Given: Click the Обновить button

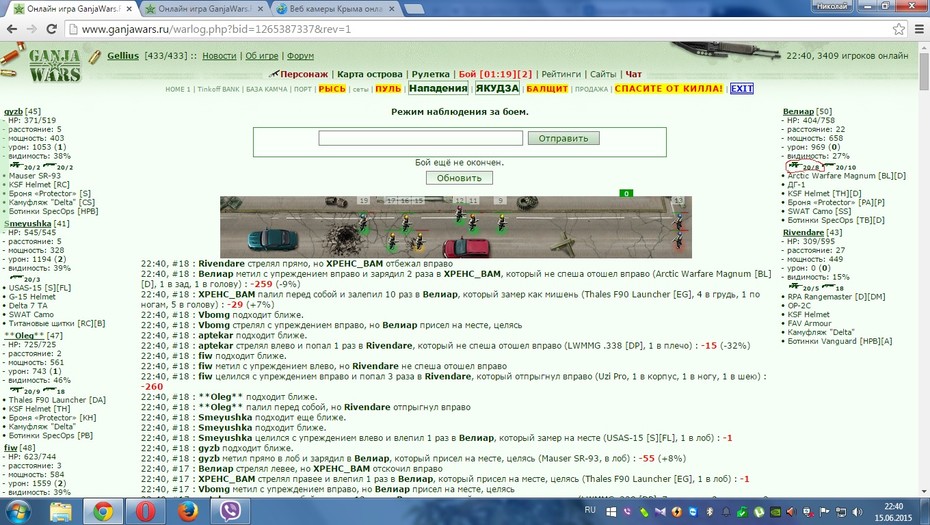Looking at the screenshot, I should 459,178.
